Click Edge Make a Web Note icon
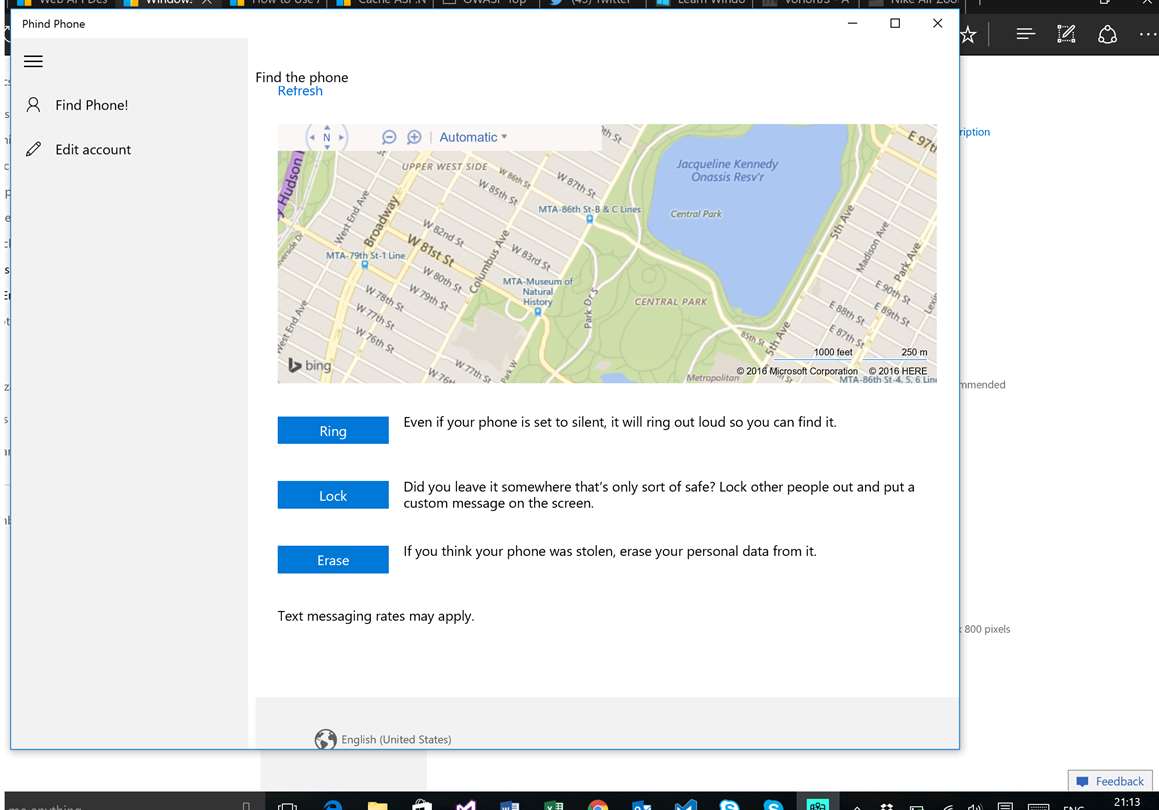1159x810 pixels. [x=1066, y=34]
